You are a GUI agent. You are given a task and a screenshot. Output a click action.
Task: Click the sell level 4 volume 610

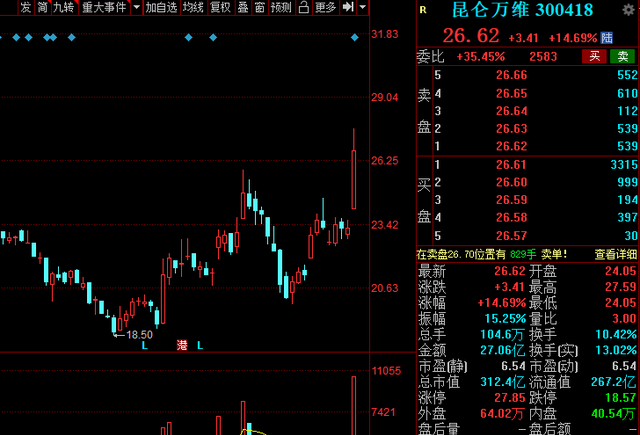tap(627, 93)
